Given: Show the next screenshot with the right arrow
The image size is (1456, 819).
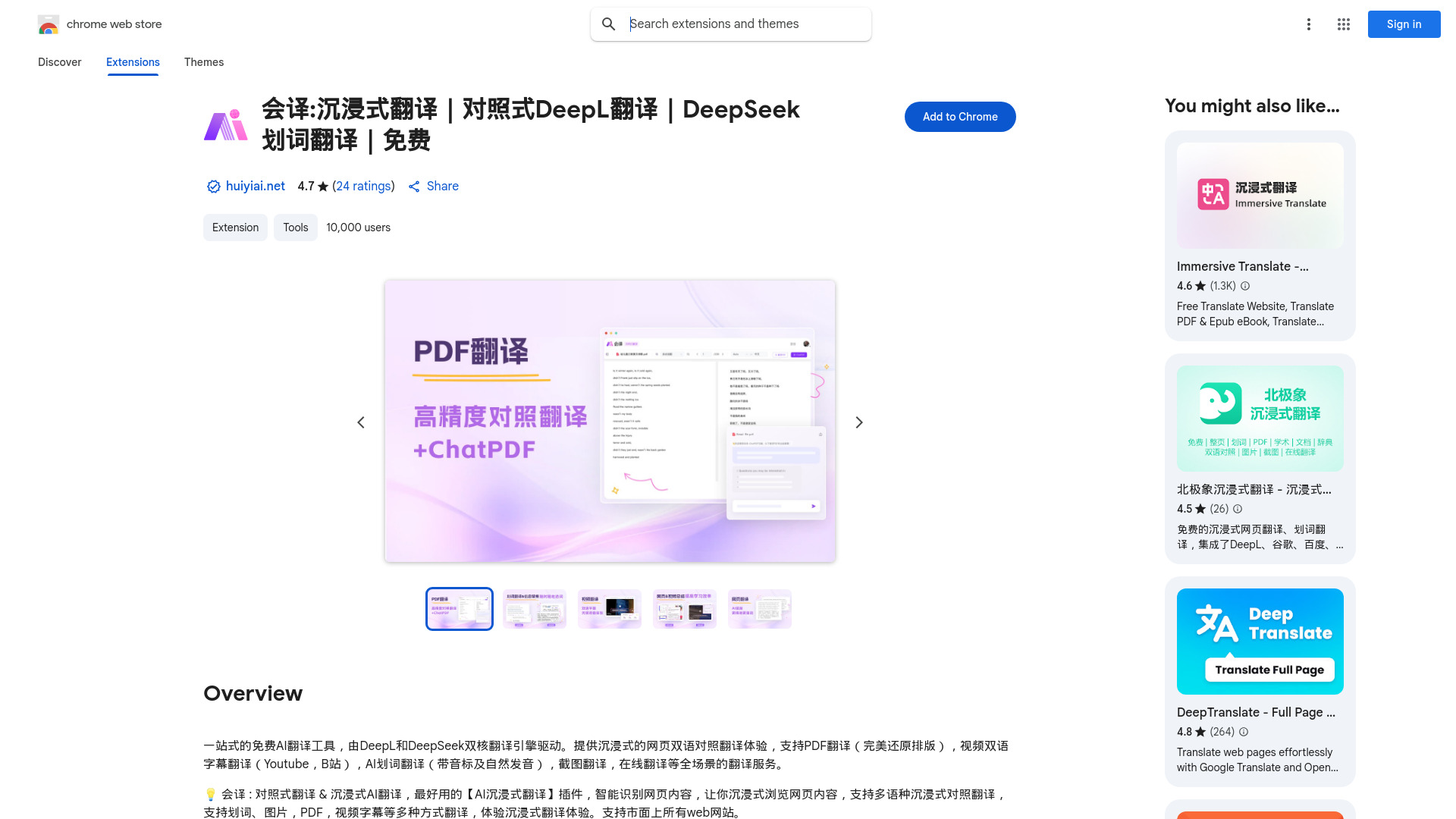Looking at the screenshot, I should point(859,422).
